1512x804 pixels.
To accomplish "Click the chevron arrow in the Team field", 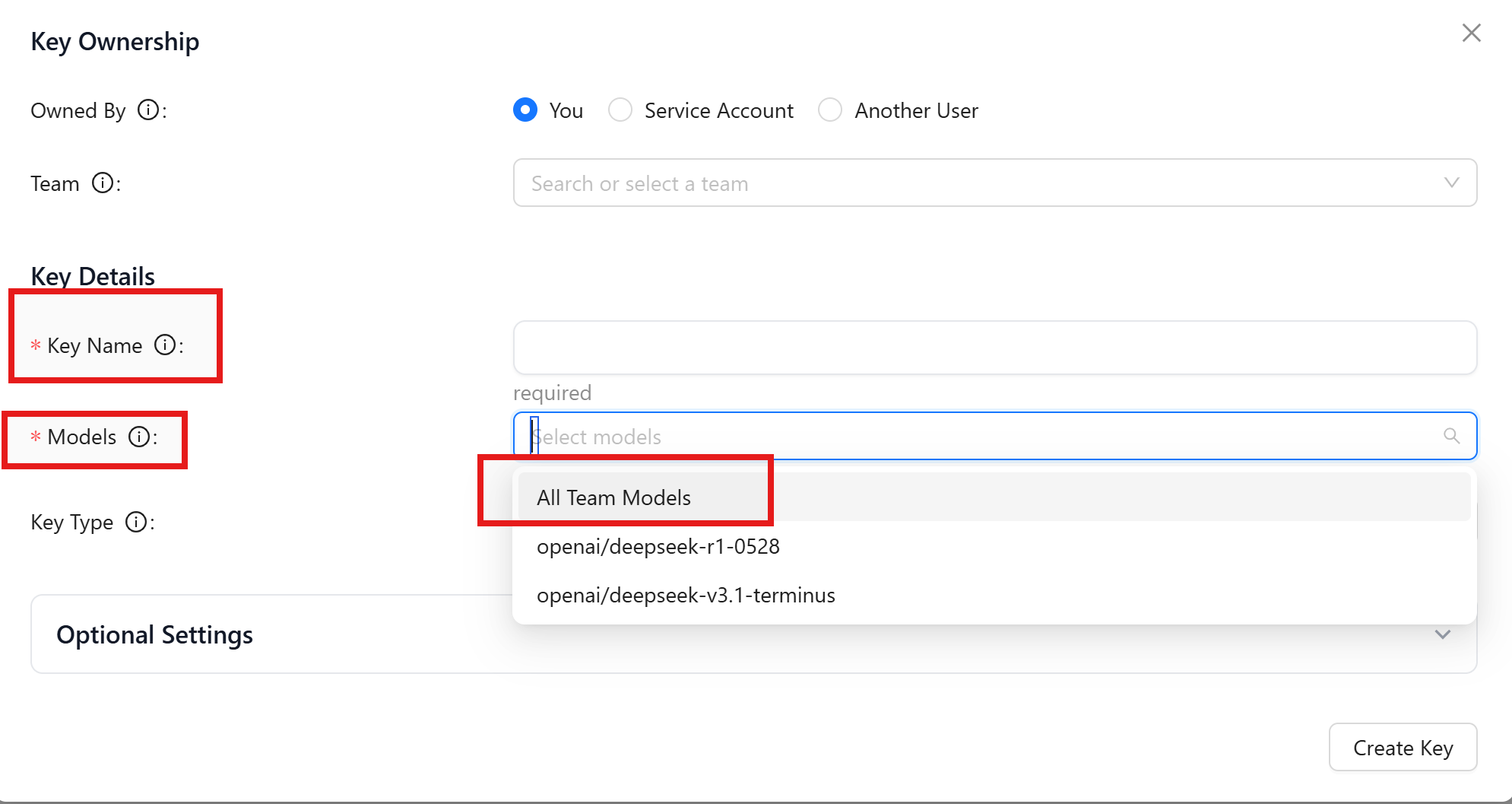I will click(1451, 183).
